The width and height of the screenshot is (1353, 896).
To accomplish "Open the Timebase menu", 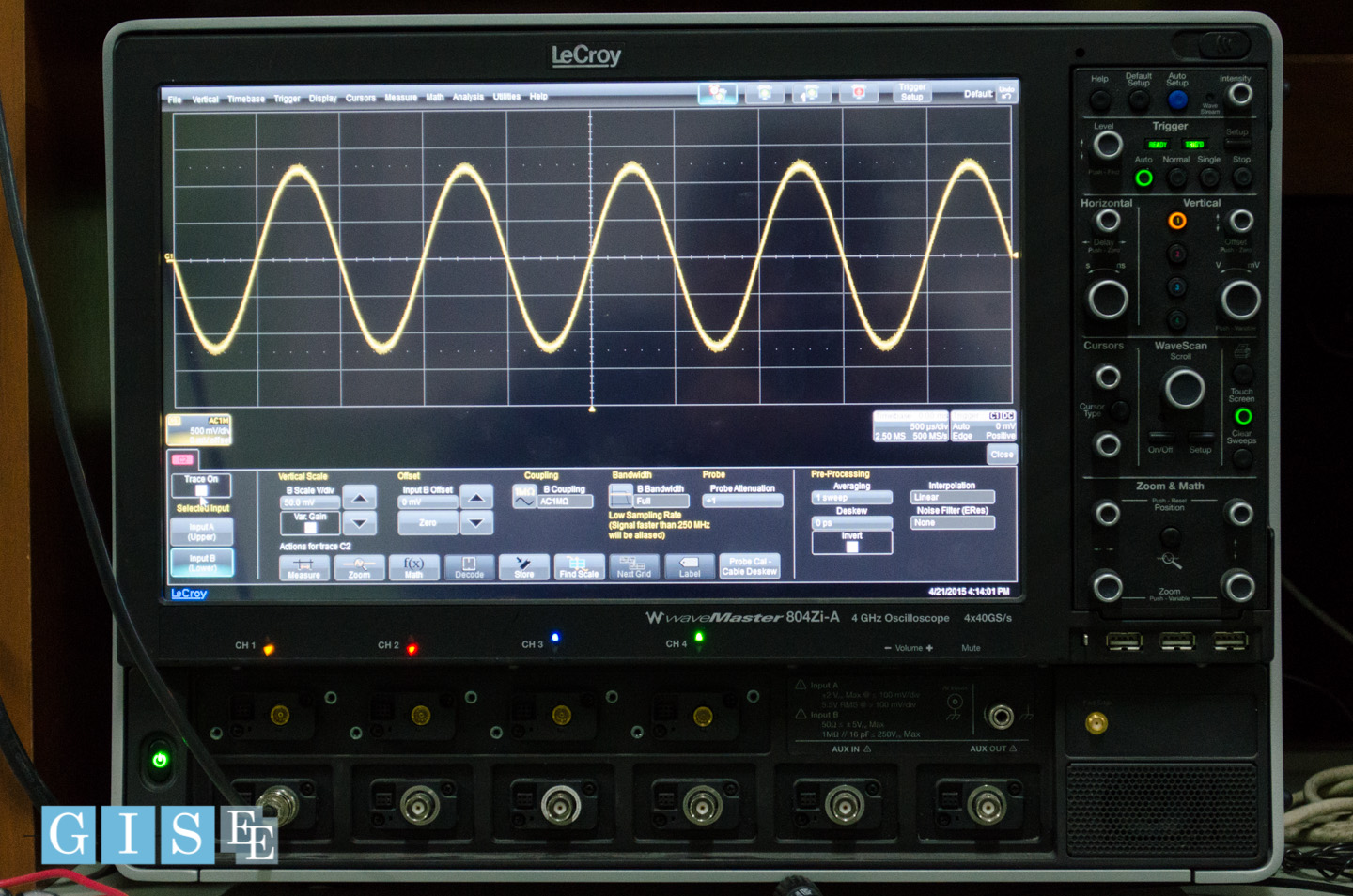I will click(246, 99).
